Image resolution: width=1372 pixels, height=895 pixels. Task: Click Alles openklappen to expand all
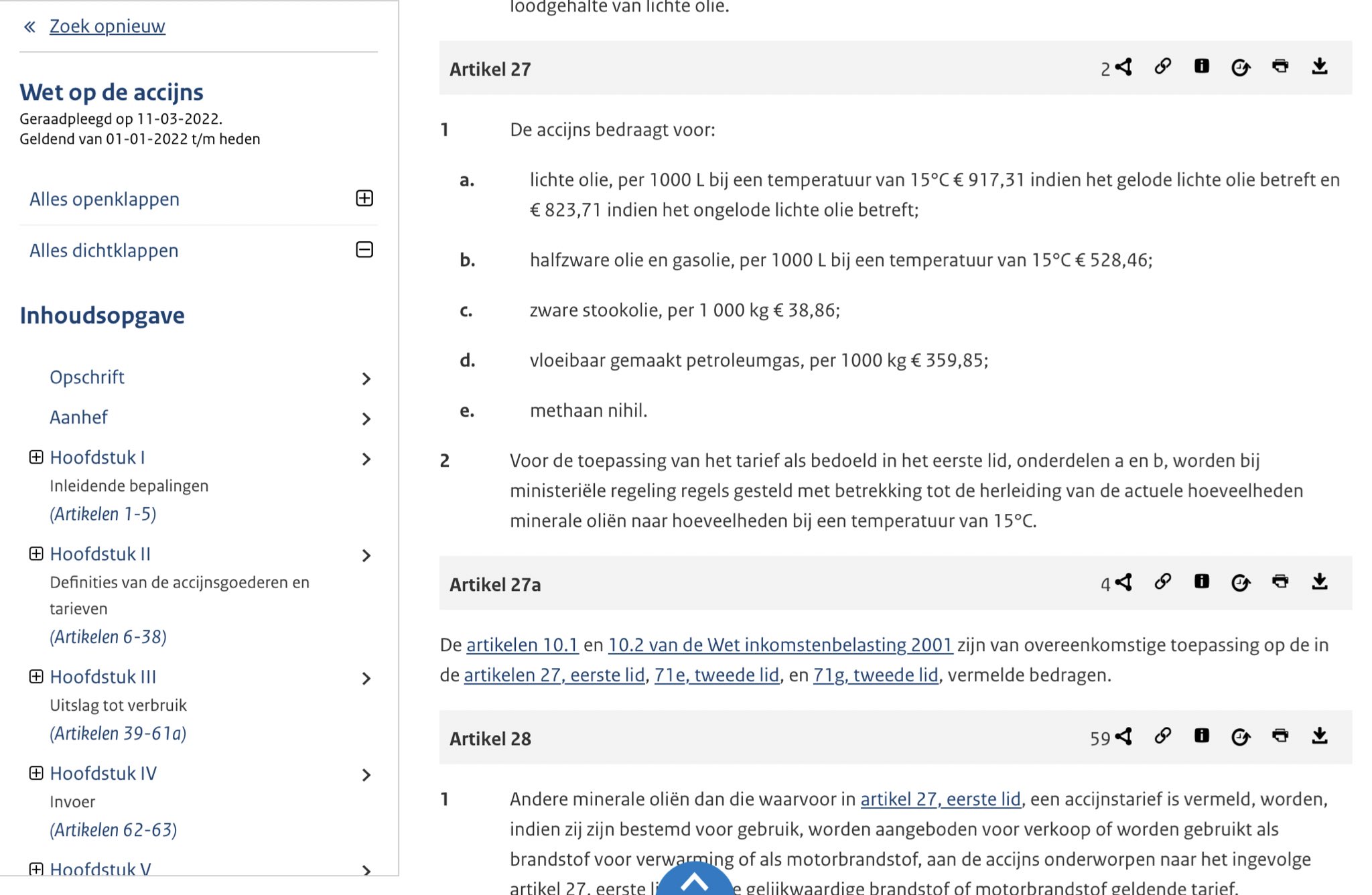tap(105, 199)
